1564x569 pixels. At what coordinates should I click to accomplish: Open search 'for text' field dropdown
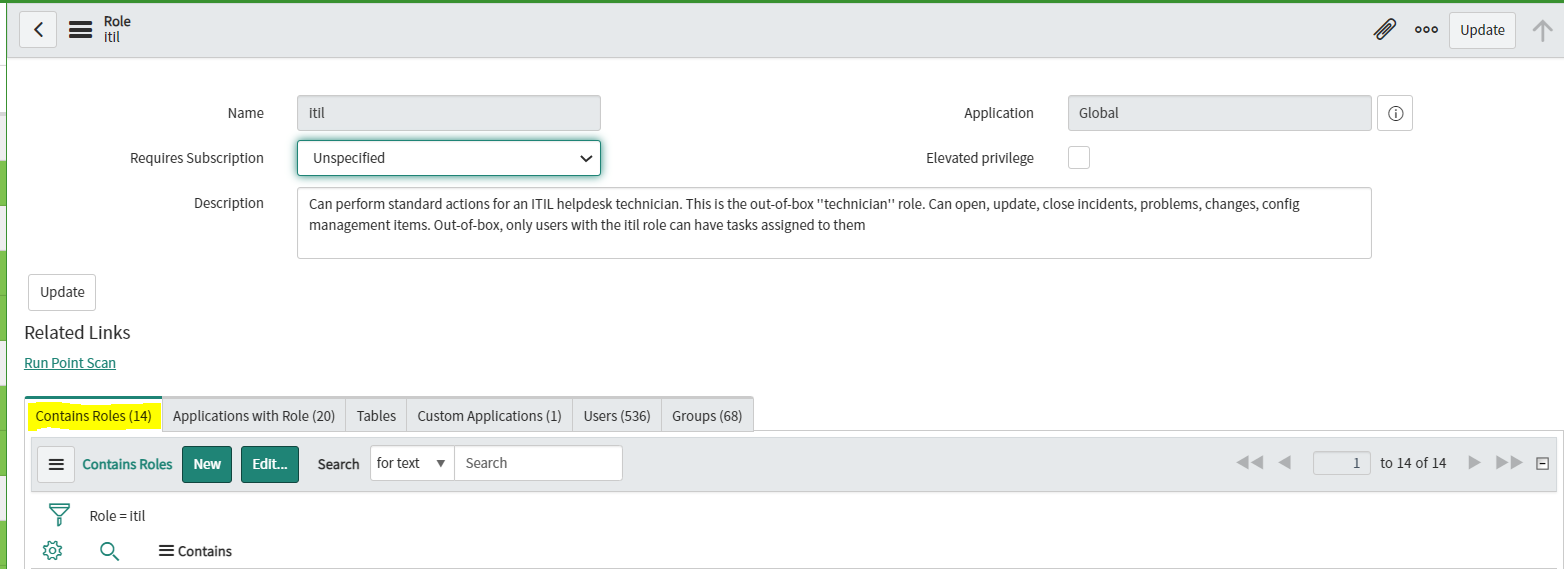(412, 463)
